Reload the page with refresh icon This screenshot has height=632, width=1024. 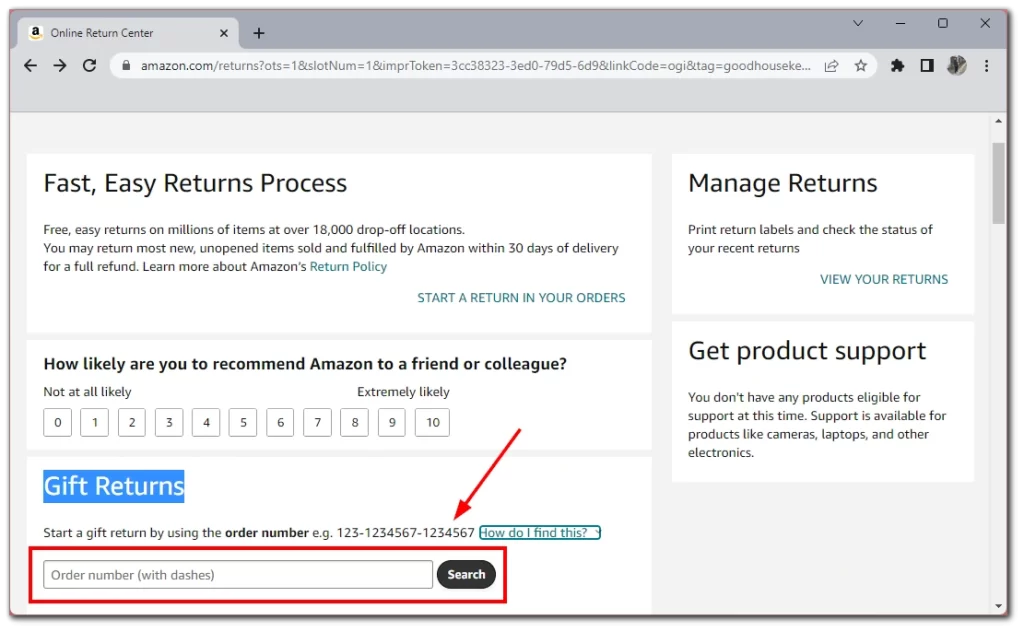pyautogui.click(x=90, y=66)
